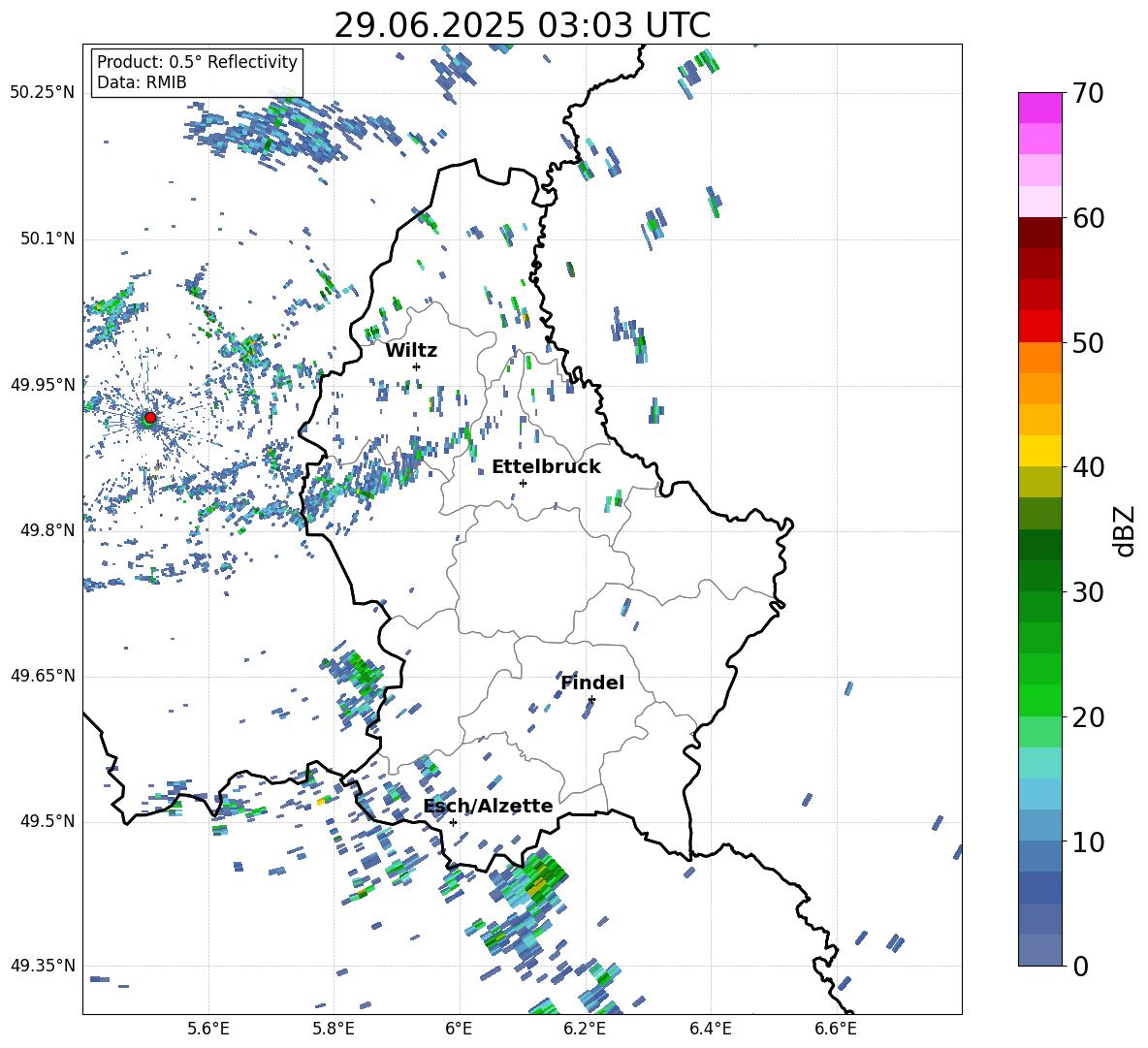Click the 40 colorbar tick label
1148x1048 pixels.
point(1089,467)
